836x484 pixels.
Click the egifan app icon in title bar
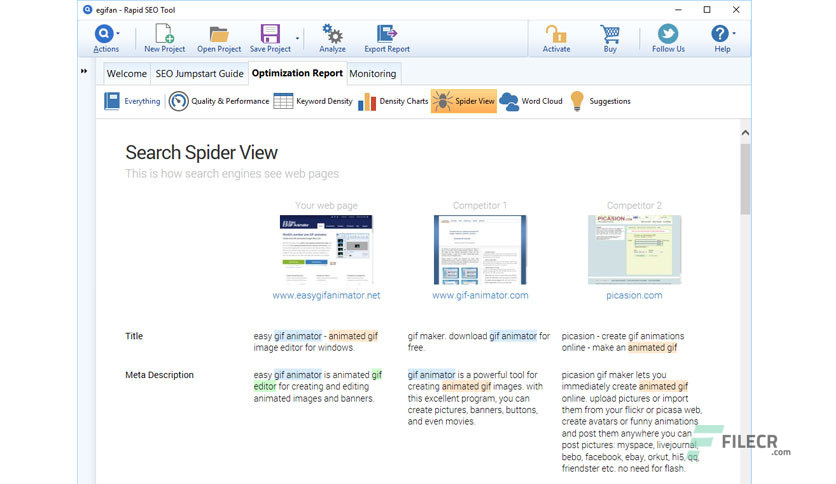click(x=87, y=10)
